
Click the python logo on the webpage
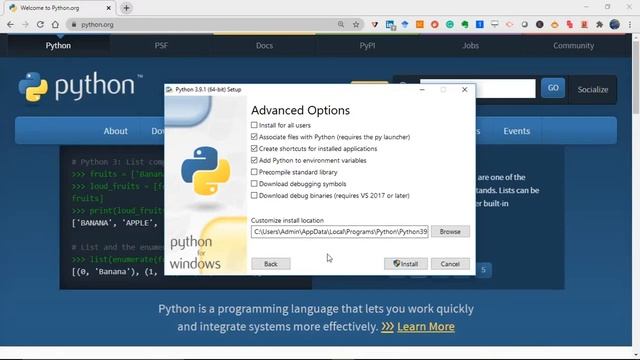click(x=80, y=87)
